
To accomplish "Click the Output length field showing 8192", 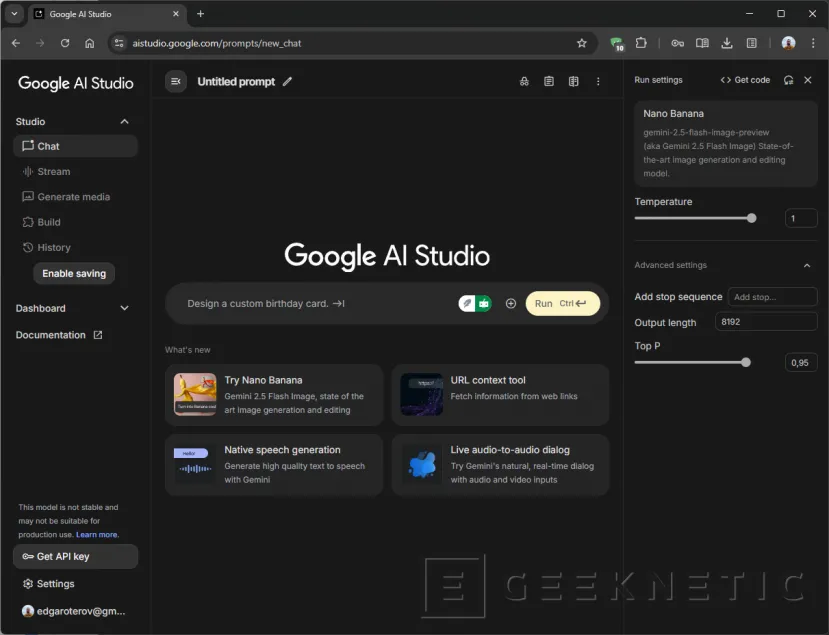I will click(766, 321).
